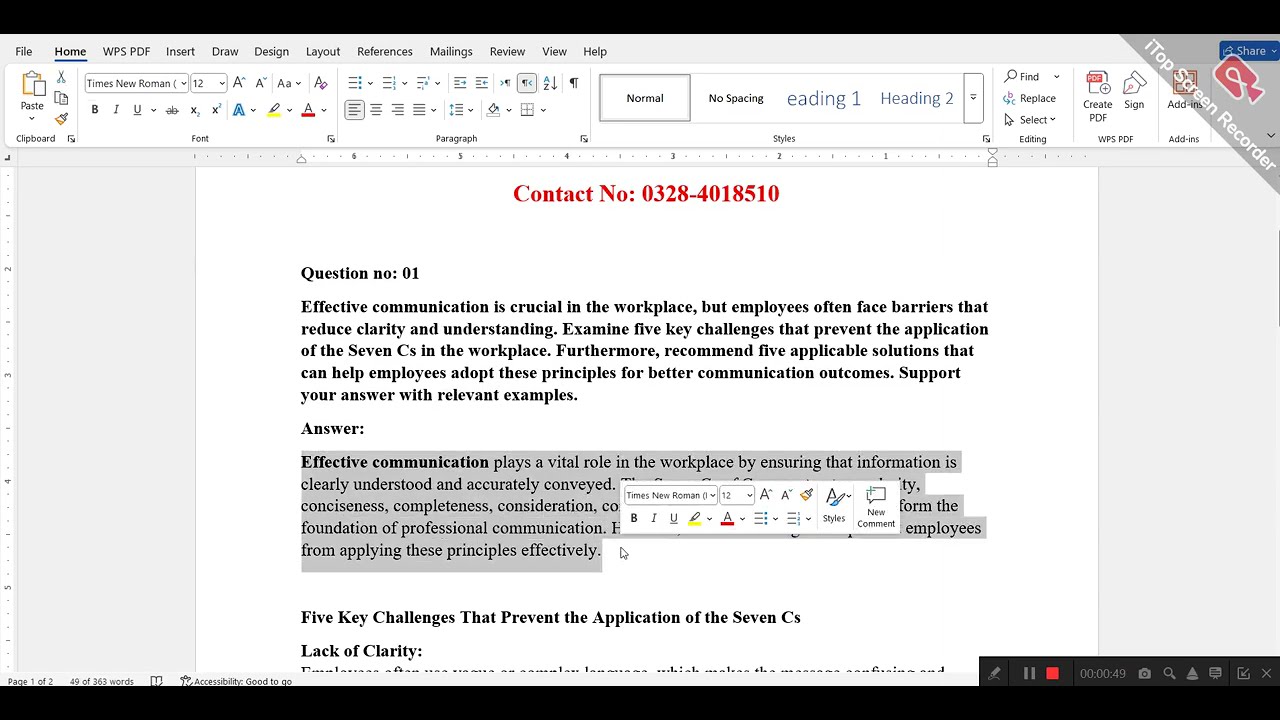Decrease paragraph indent
1280x720 pixels.
pyautogui.click(x=460, y=83)
